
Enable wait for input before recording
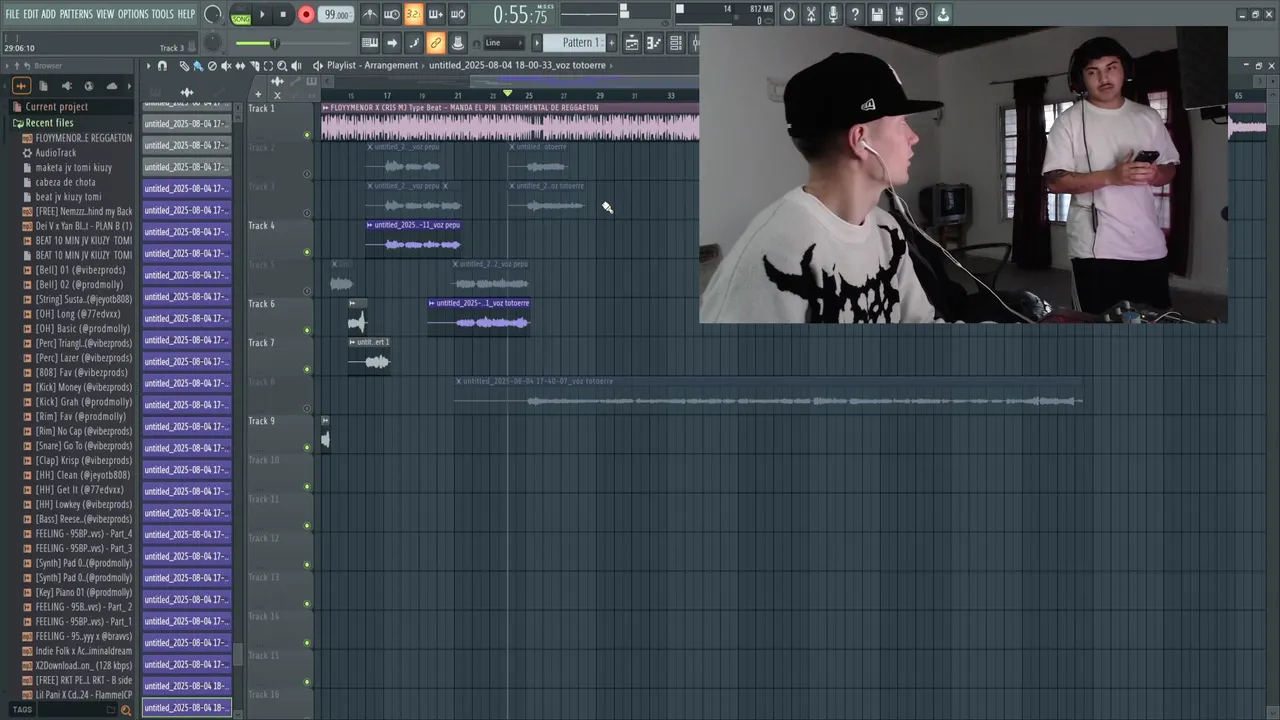click(x=392, y=14)
